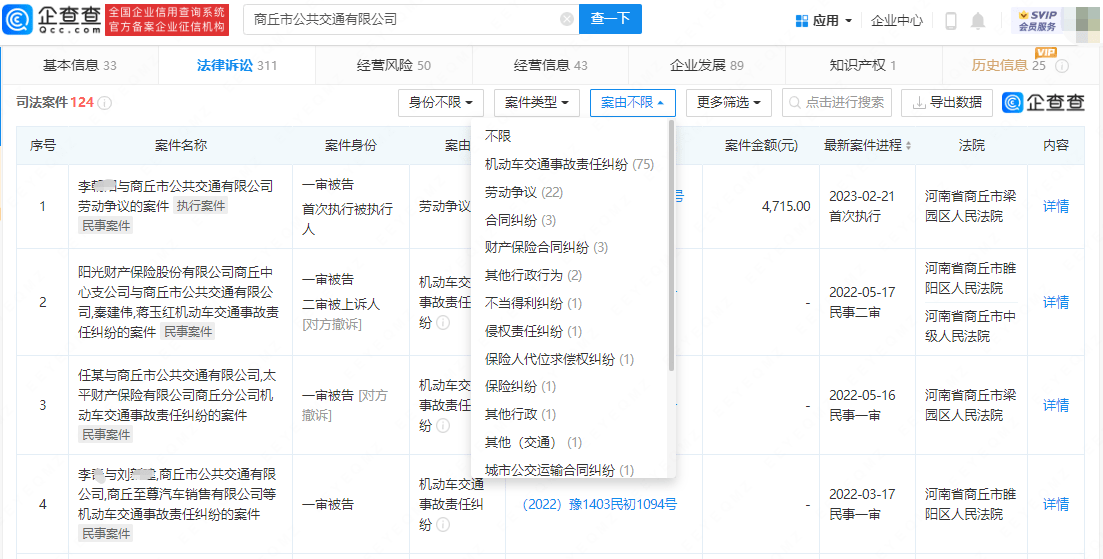Viewport: 1103px width, 559px height.
Task: Switch to 基本信息 tab
Action: 79,65
